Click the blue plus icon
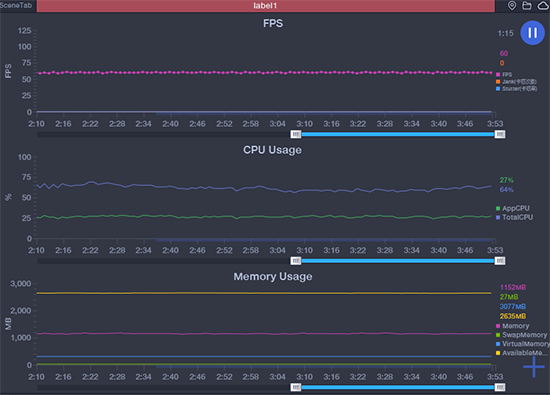The width and height of the screenshot is (550, 395). (534, 367)
